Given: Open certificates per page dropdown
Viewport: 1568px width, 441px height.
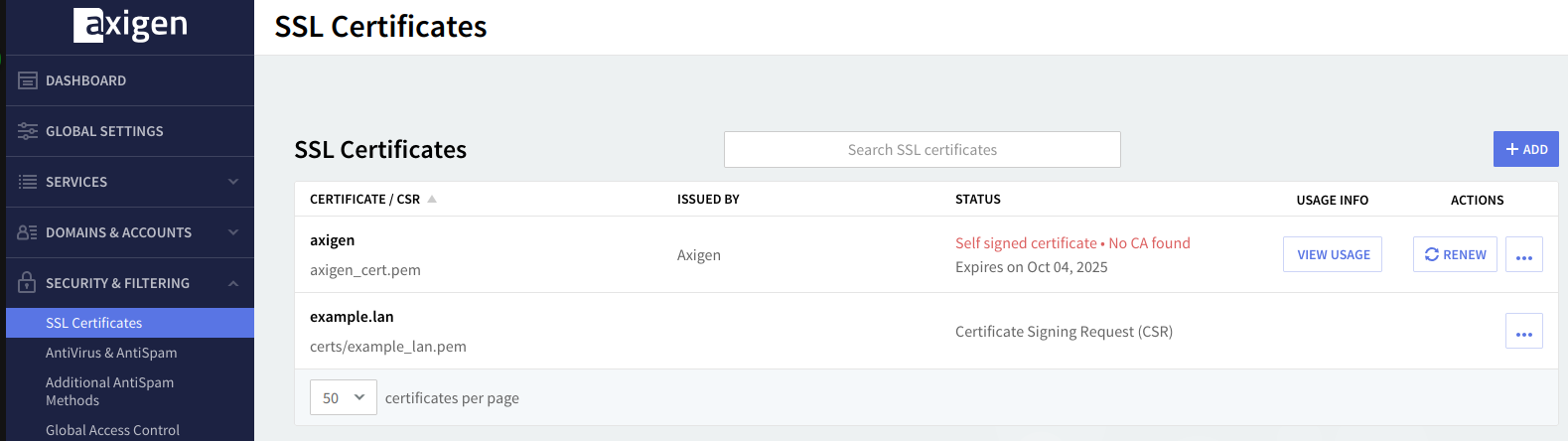Looking at the screenshot, I should coord(343,397).
